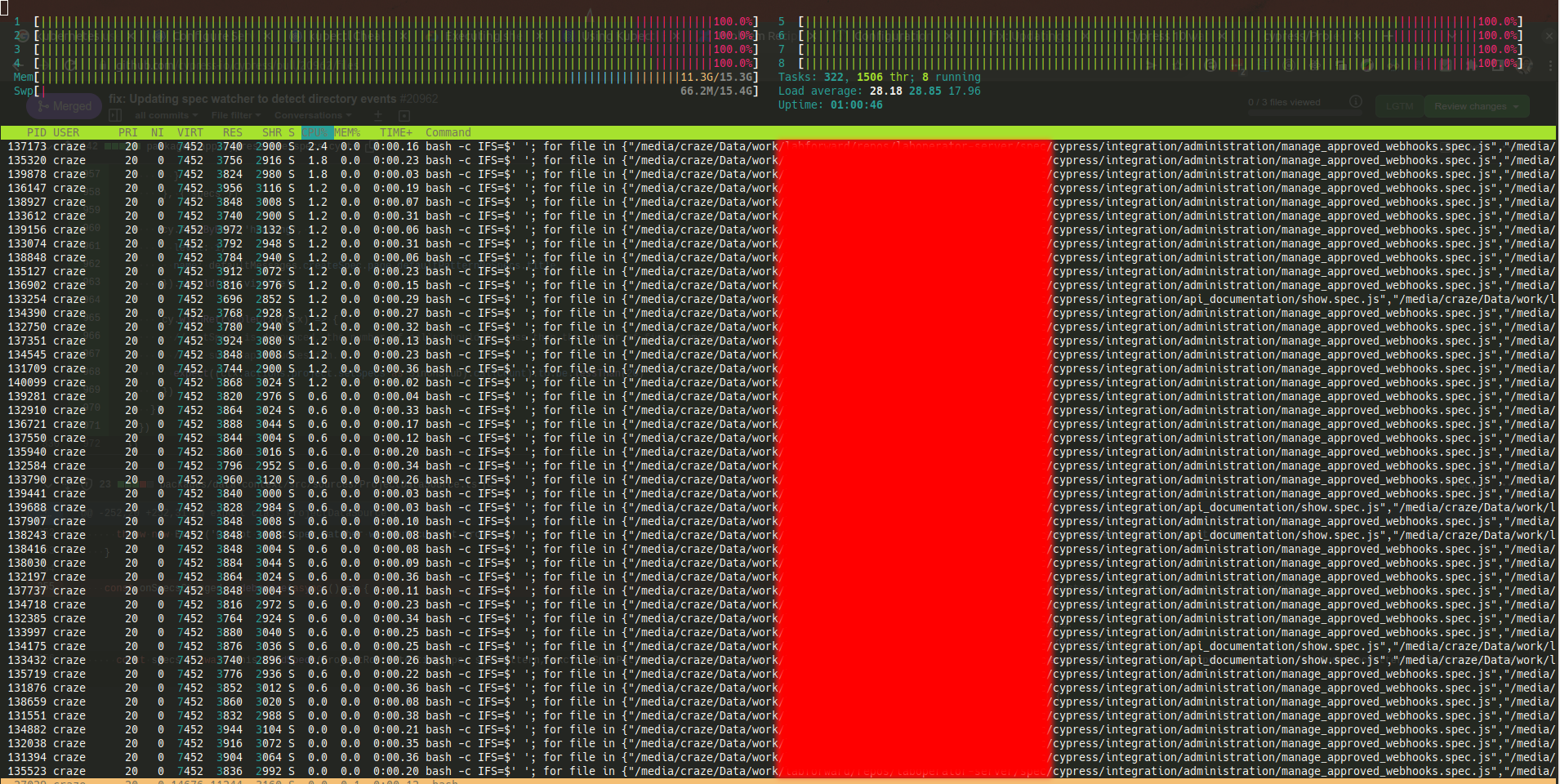
Task: Click the LGTM button
Action: (1400, 106)
